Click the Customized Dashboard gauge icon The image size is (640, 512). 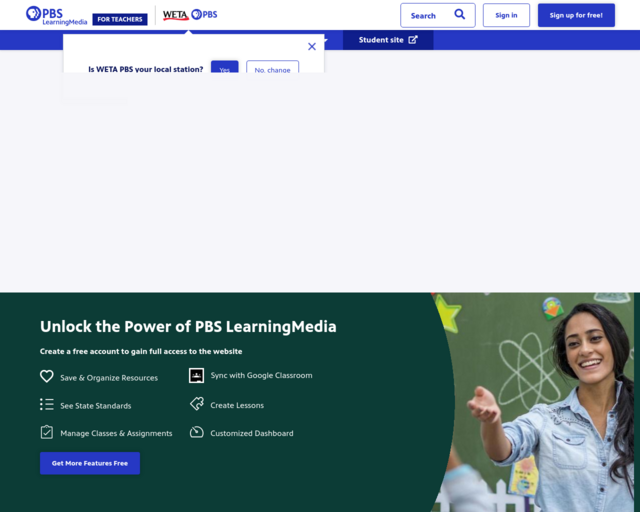197,432
